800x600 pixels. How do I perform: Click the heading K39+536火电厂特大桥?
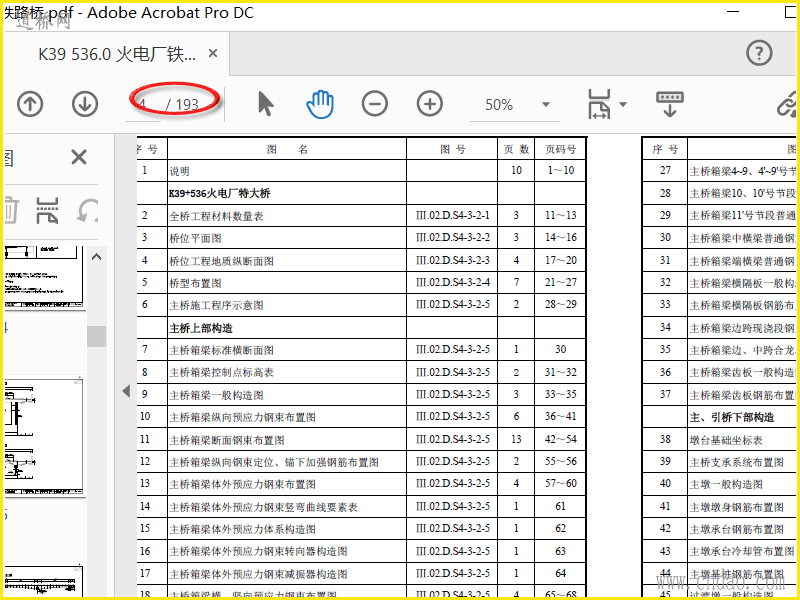pyautogui.click(x=220, y=193)
